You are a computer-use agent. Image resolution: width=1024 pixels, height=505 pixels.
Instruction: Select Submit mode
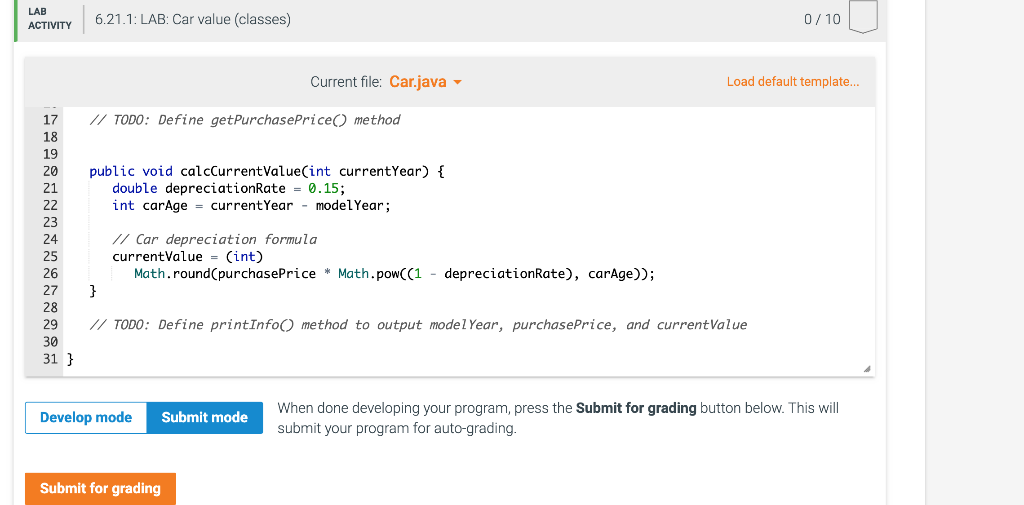[204, 417]
